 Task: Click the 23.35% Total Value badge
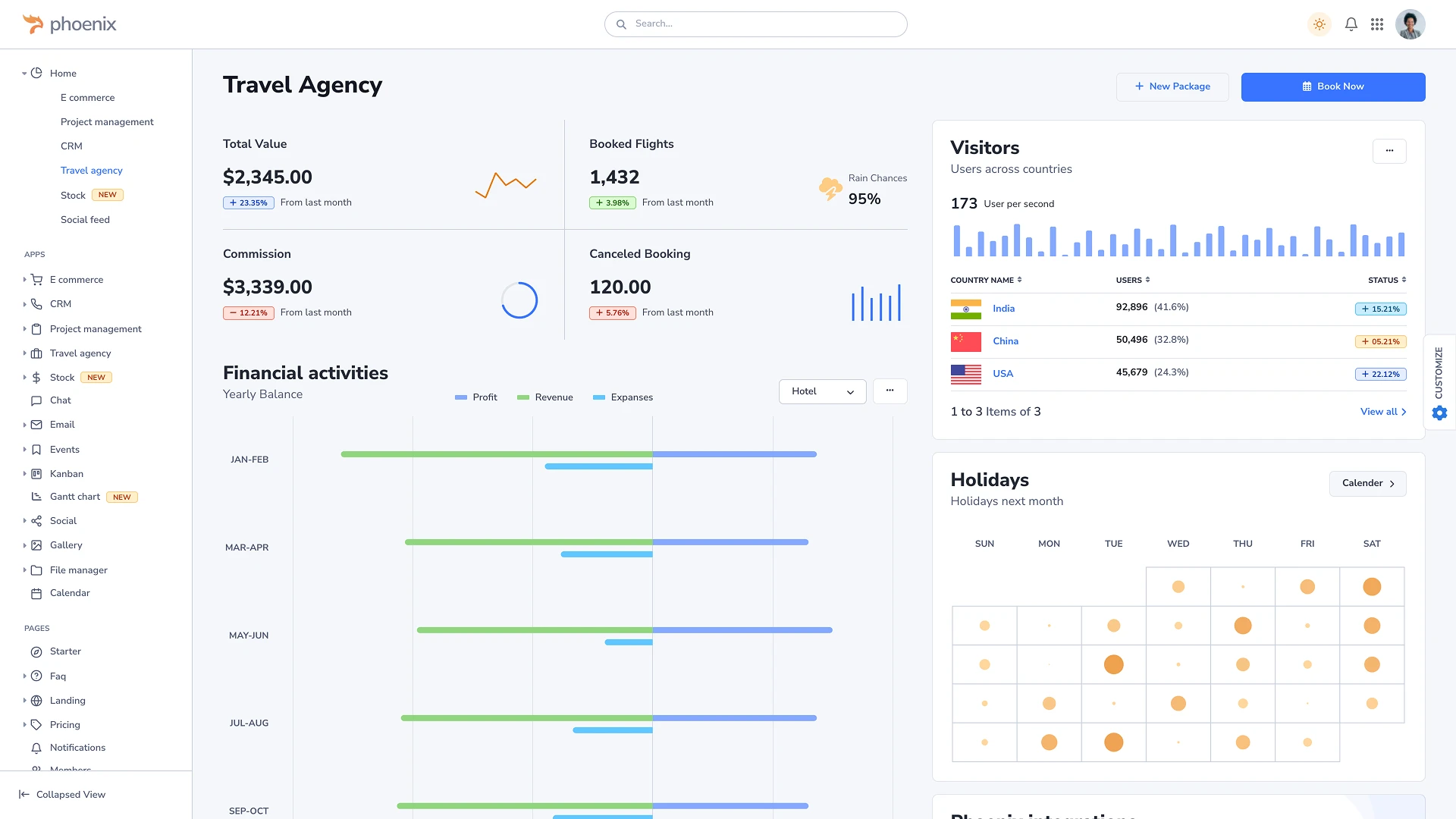pos(249,203)
